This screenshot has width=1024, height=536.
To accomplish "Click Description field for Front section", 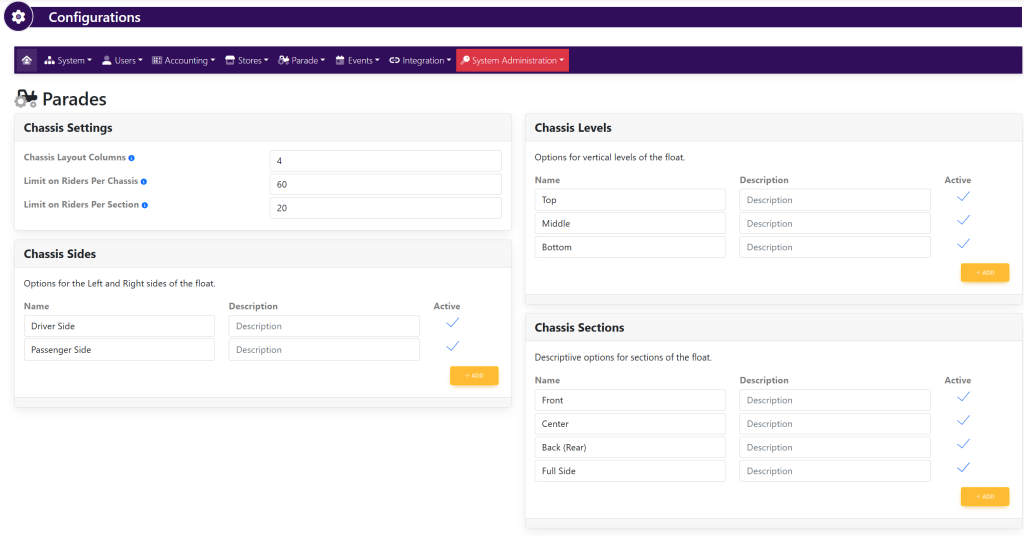I will tap(834, 400).
